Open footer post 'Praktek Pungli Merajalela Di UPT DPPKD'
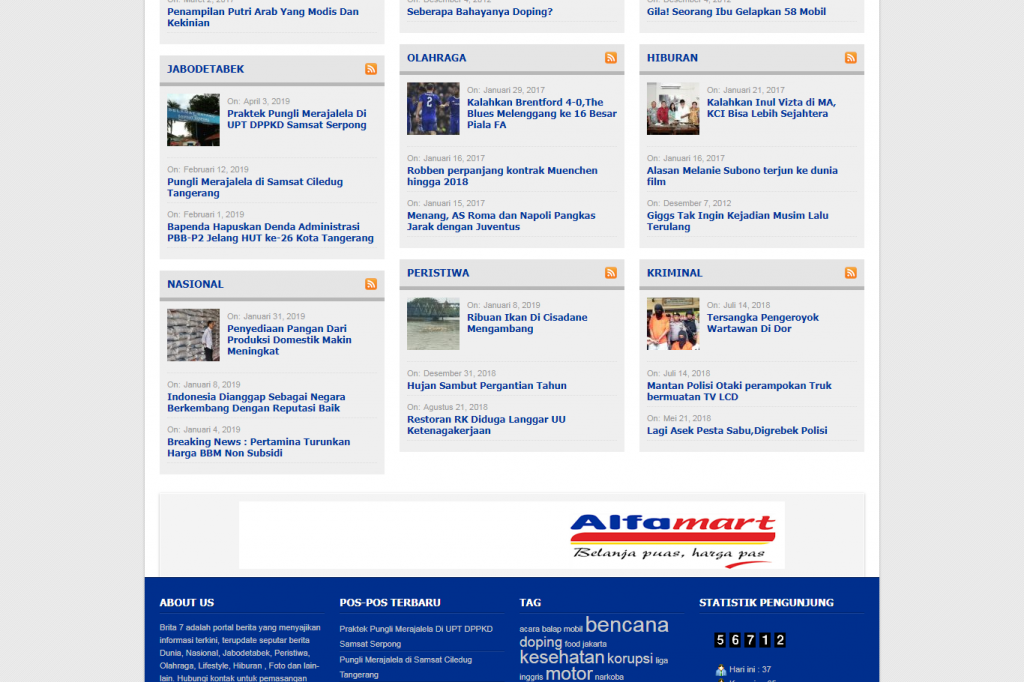This screenshot has height=682, width=1024. (415, 637)
